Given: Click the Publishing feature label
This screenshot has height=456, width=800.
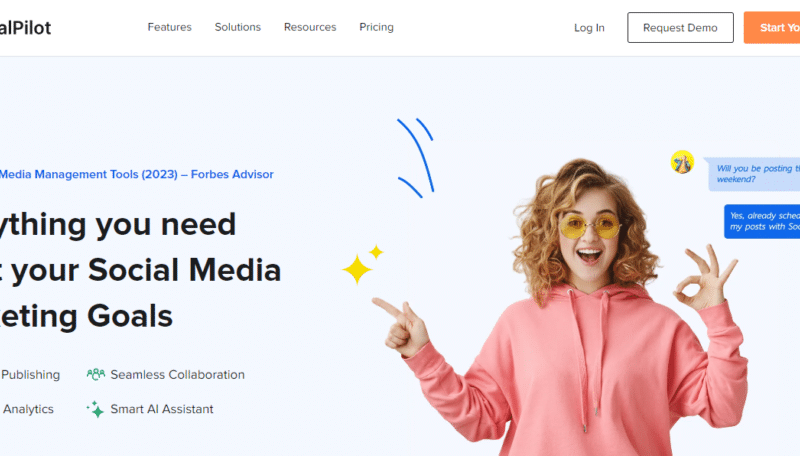Looking at the screenshot, I should point(30,375).
